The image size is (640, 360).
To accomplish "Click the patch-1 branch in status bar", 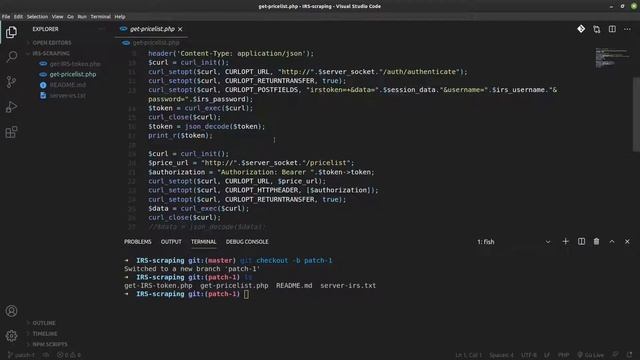I will 21,355.
